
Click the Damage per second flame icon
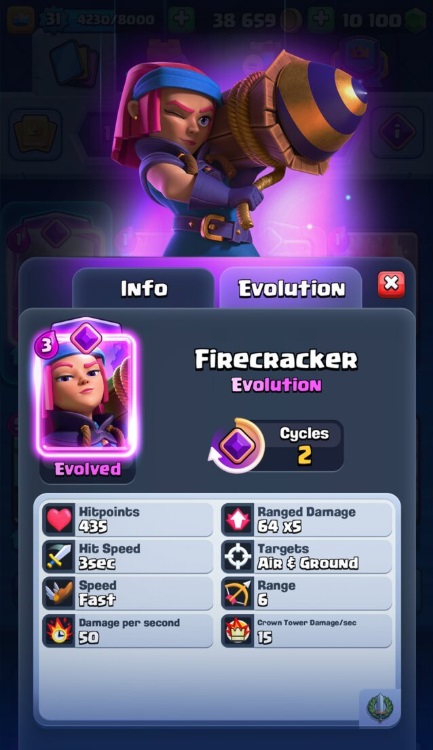pos(59,630)
